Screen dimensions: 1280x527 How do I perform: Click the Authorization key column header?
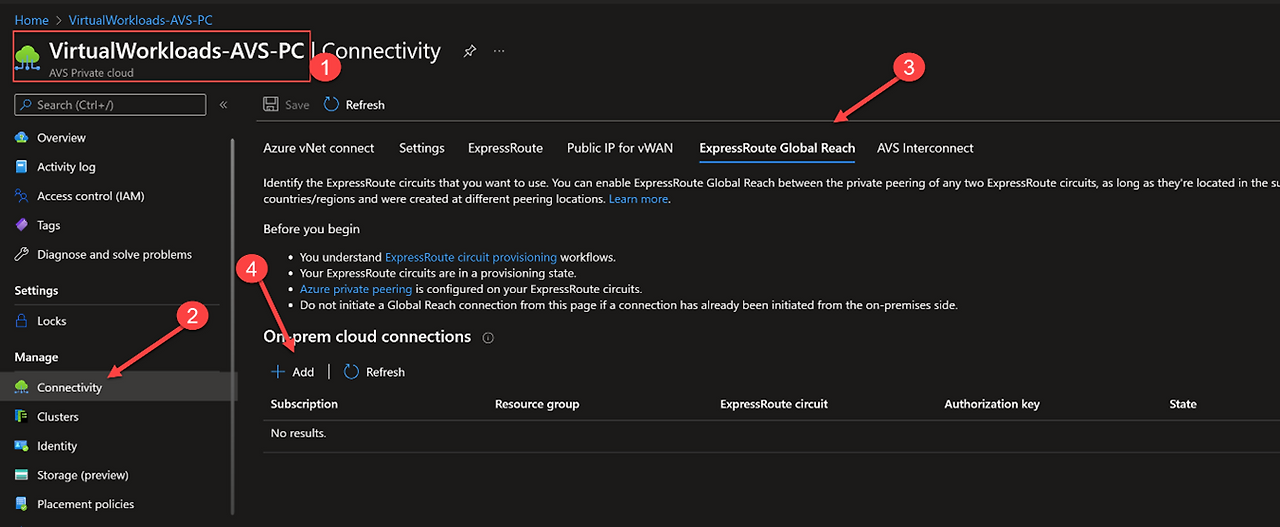992,404
